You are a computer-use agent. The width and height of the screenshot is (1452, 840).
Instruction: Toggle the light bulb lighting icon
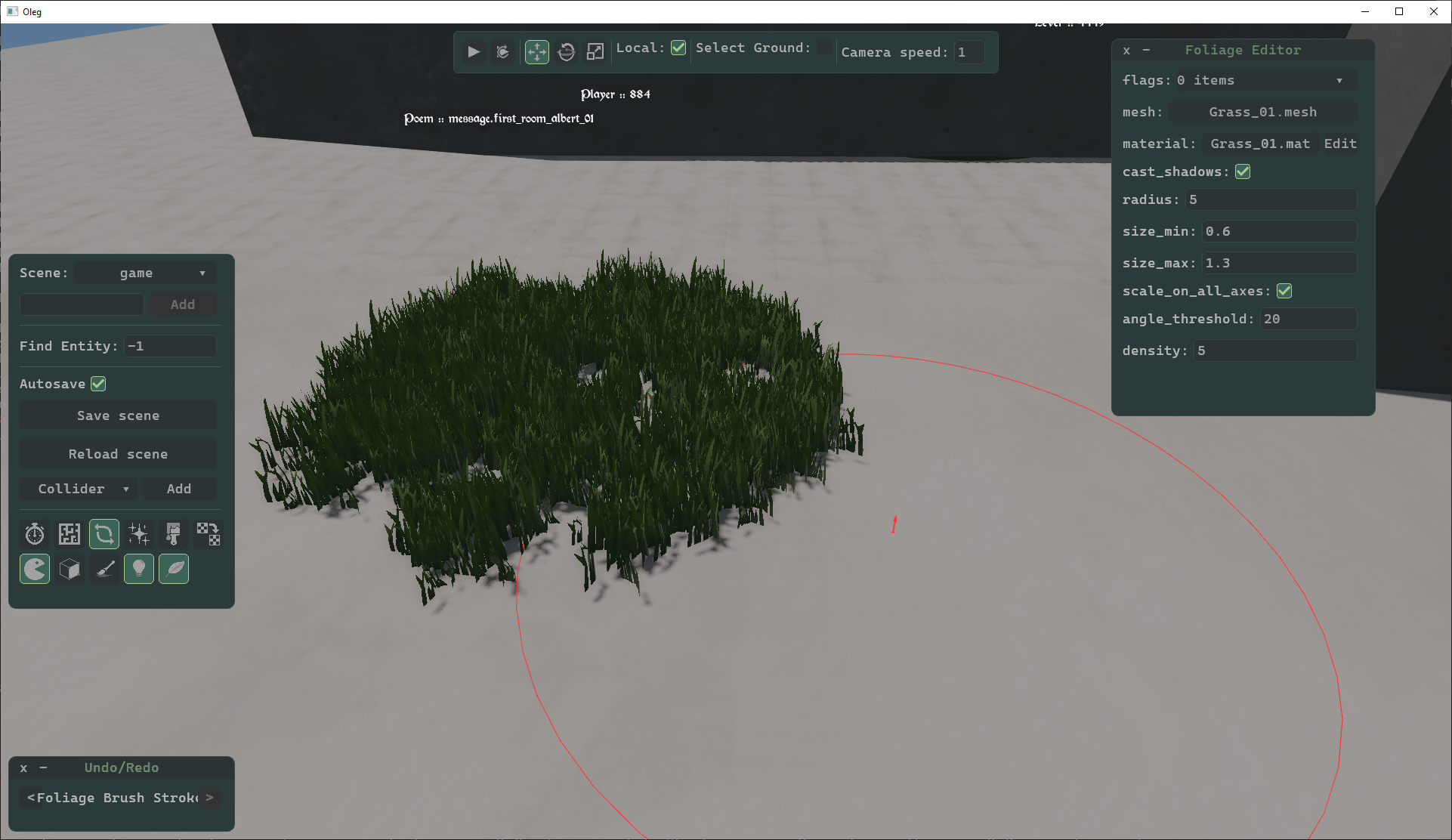[139, 569]
